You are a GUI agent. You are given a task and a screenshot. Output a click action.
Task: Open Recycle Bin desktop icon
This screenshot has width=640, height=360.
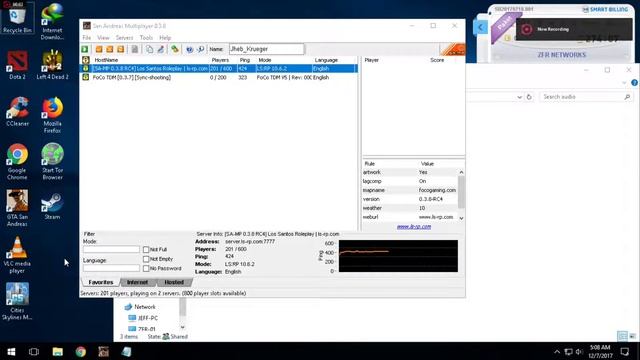click(17, 19)
